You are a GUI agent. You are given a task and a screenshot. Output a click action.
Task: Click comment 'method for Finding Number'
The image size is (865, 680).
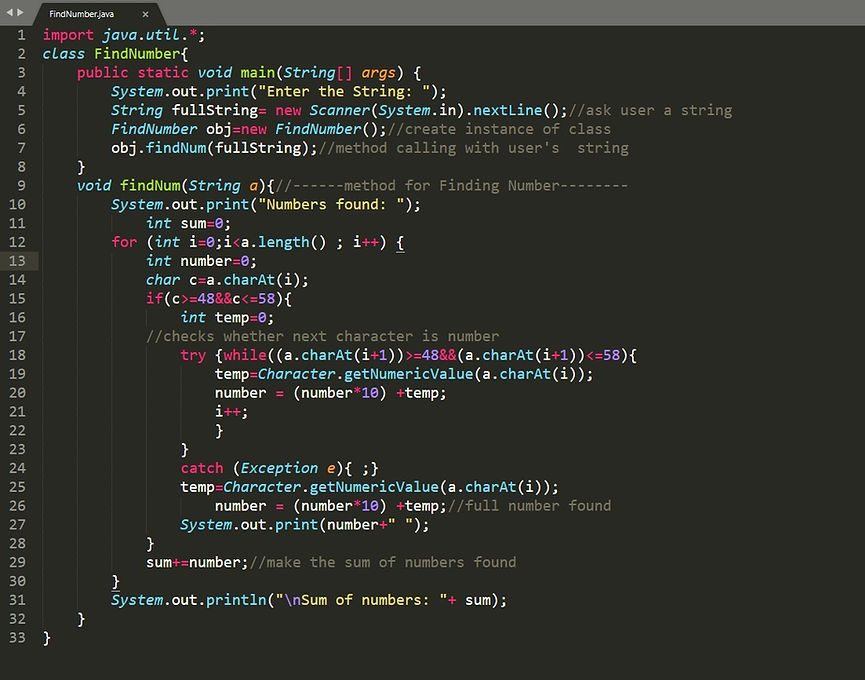coord(451,186)
